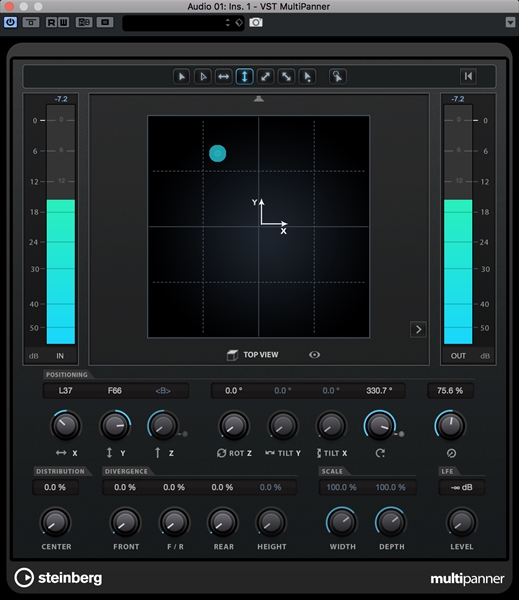Adjust the Z position knob
The height and width of the screenshot is (600, 519).
pyautogui.click(x=163, y=426)
